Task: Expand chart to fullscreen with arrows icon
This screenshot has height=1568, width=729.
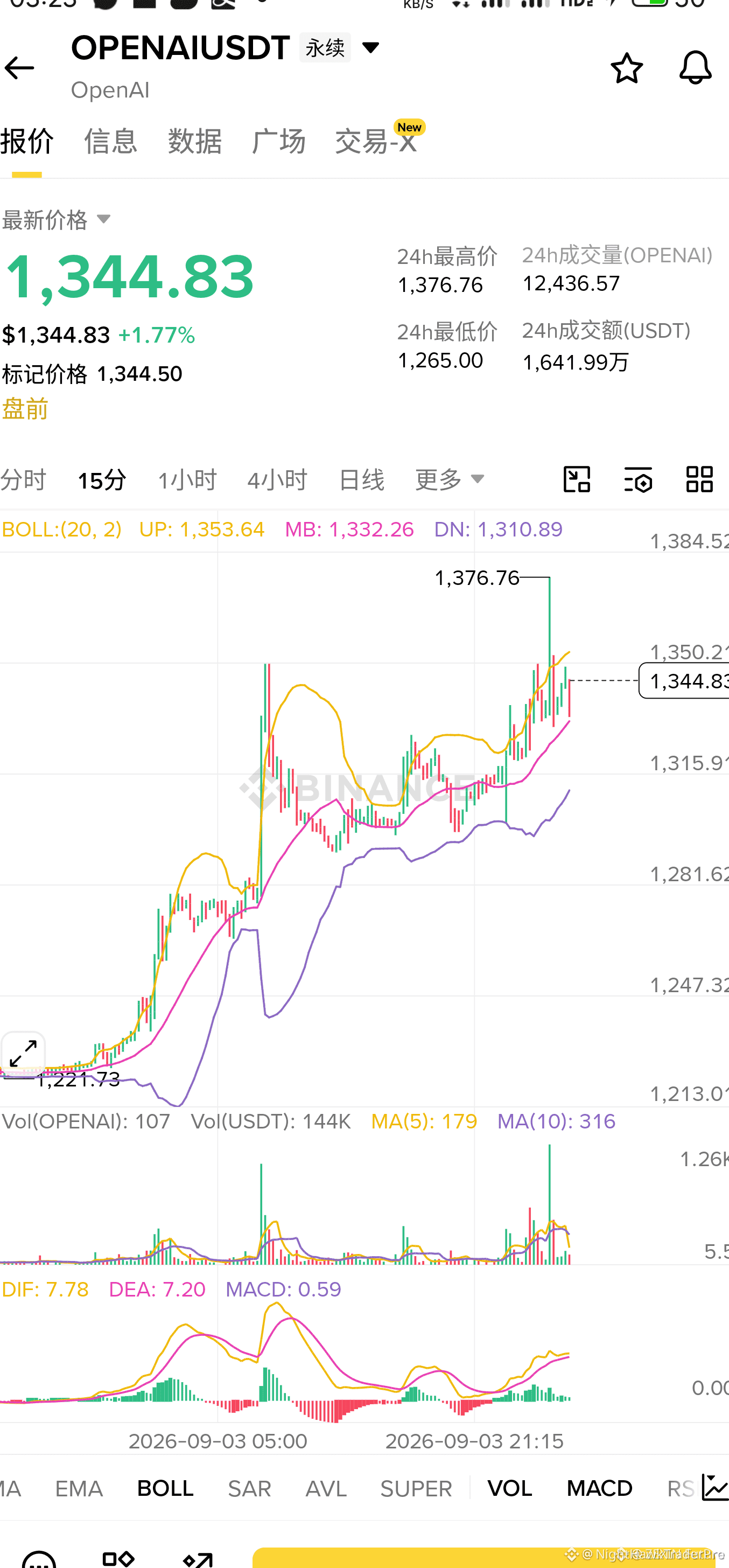Action: [23, 1053]
